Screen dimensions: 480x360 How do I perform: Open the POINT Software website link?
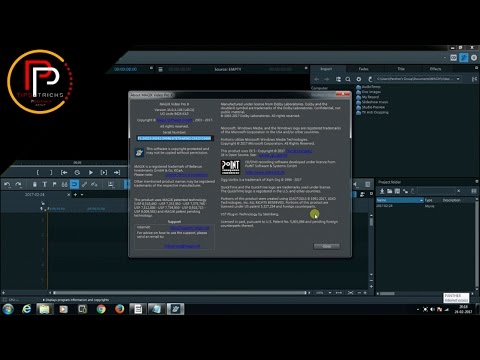[265, 172]
